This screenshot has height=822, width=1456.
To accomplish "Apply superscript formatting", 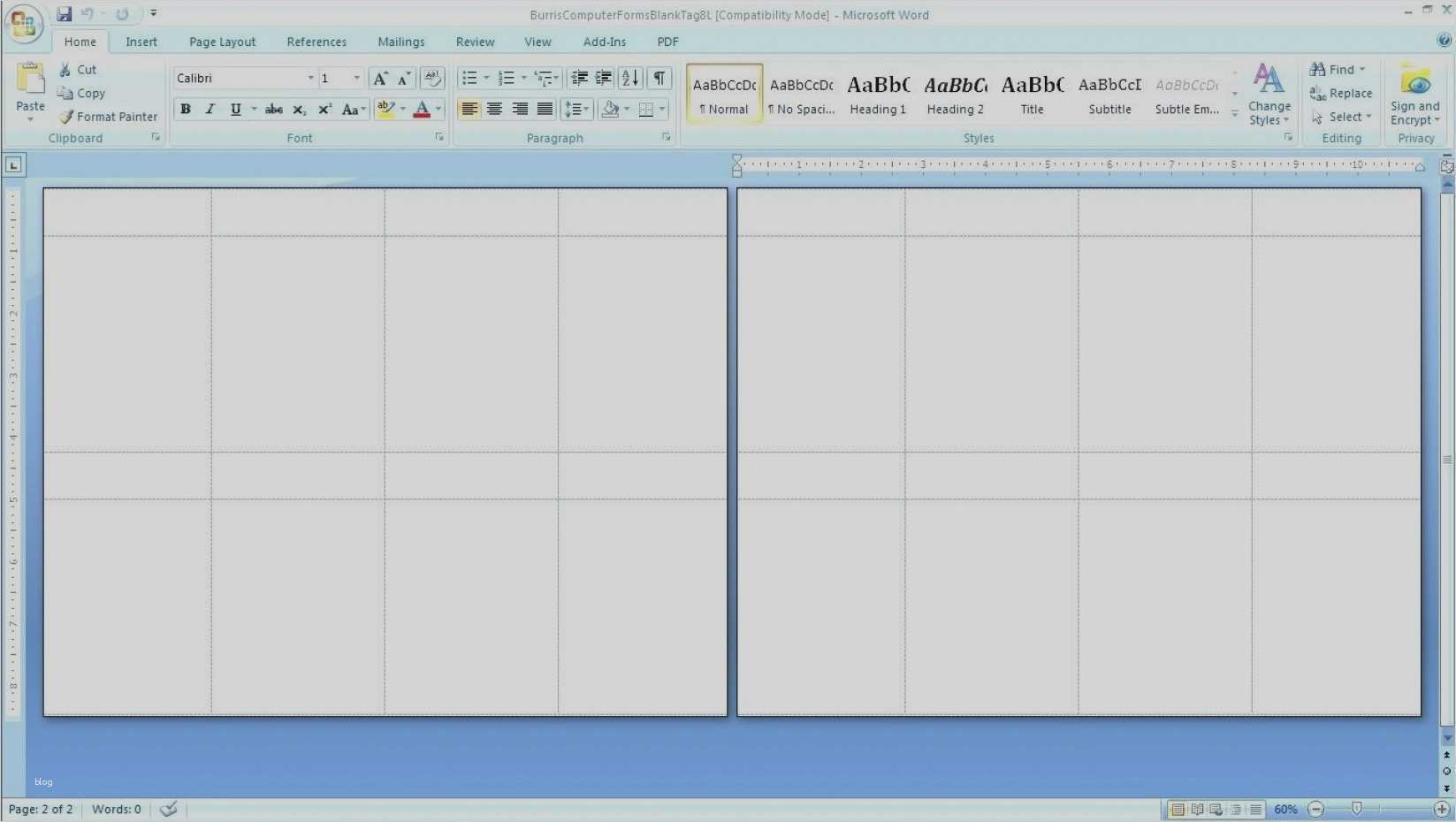I will (325, 110).
